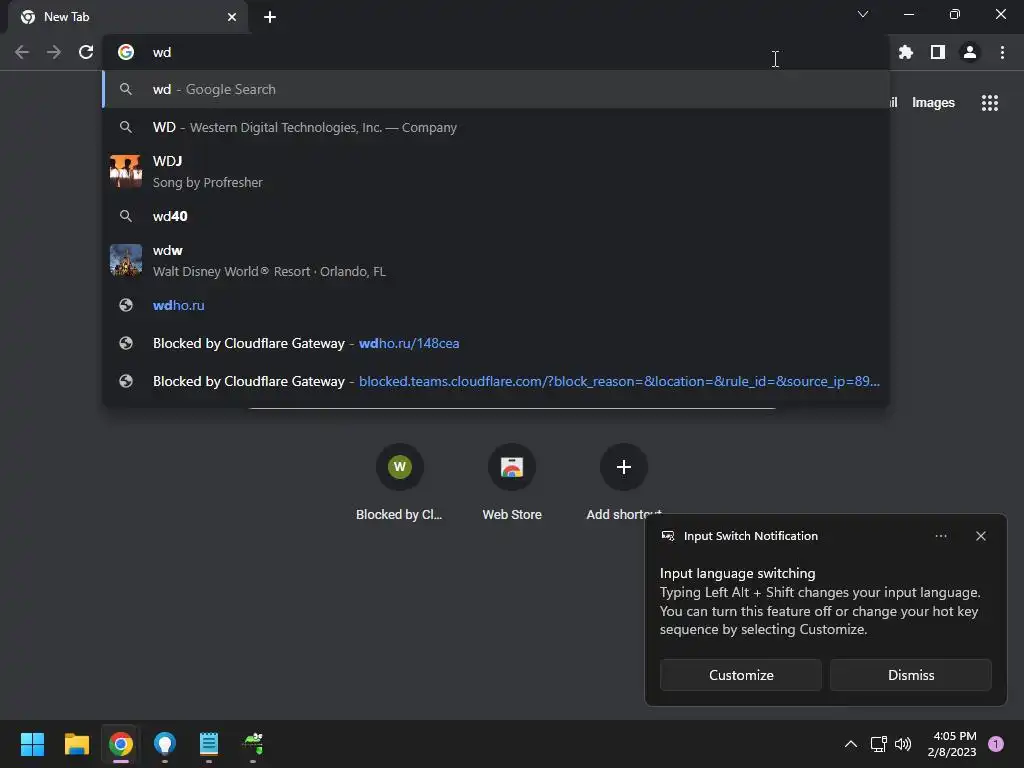The height and width of the screenshot is (768, 1024).
Task: Open 'Blocked by Cl...' shortcut tile
Action: click(399, 483)
